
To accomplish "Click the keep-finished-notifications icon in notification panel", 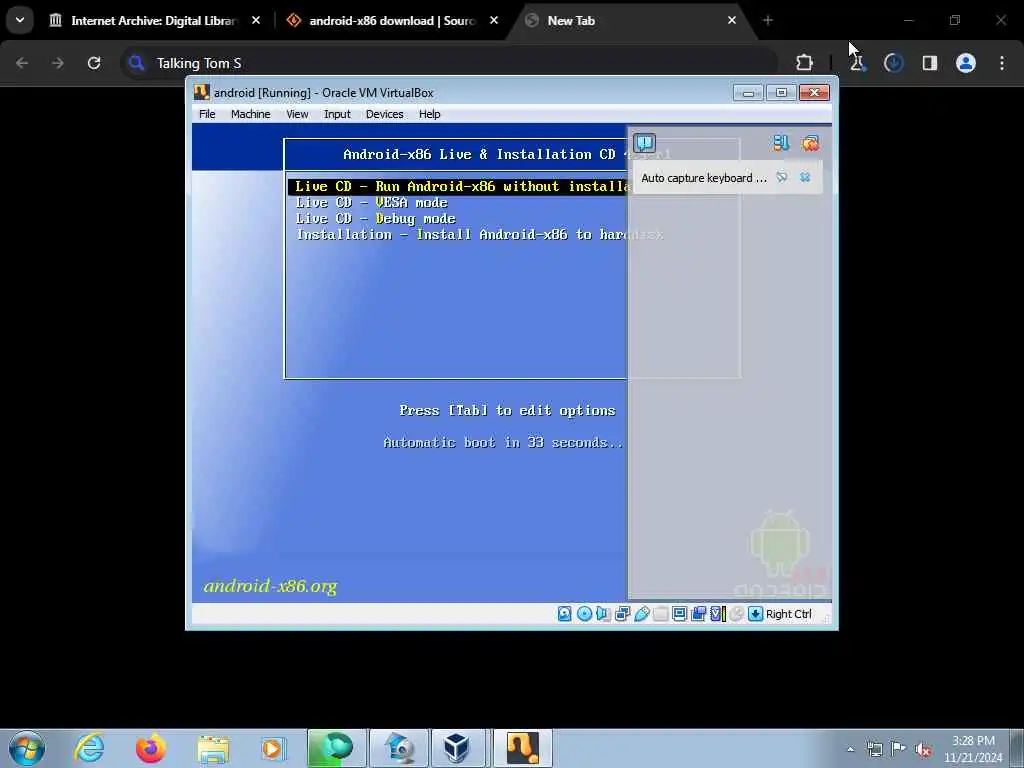I will [x=780, y=143].
